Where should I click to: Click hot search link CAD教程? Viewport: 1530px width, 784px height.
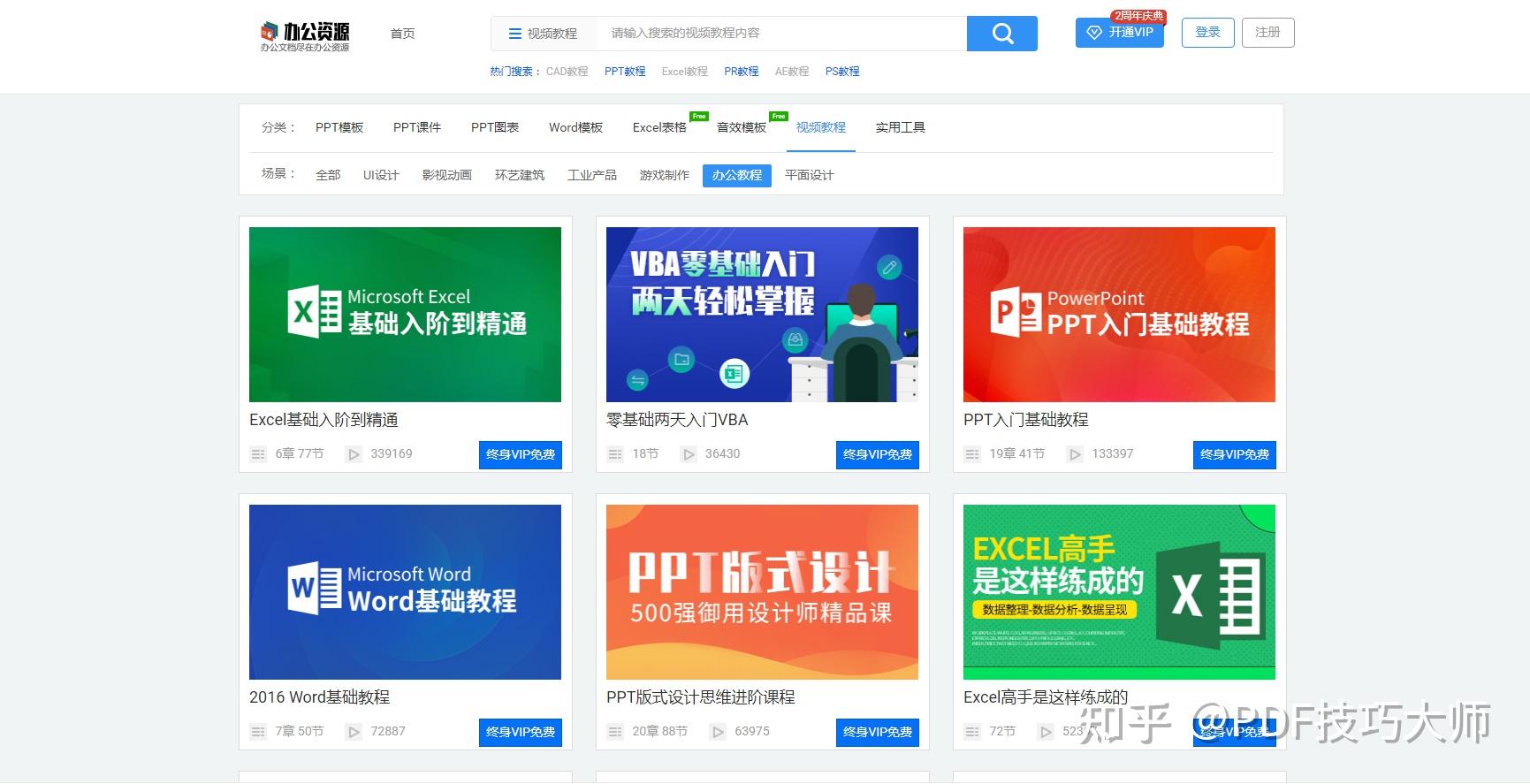coord(567,72)
